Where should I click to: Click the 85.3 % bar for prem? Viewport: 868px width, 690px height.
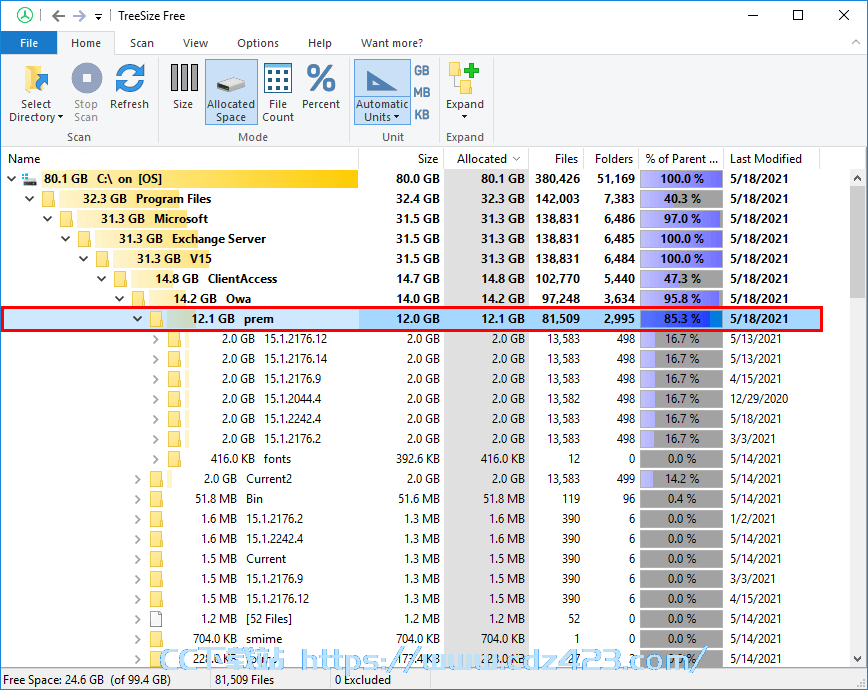(x=681, y=318)
